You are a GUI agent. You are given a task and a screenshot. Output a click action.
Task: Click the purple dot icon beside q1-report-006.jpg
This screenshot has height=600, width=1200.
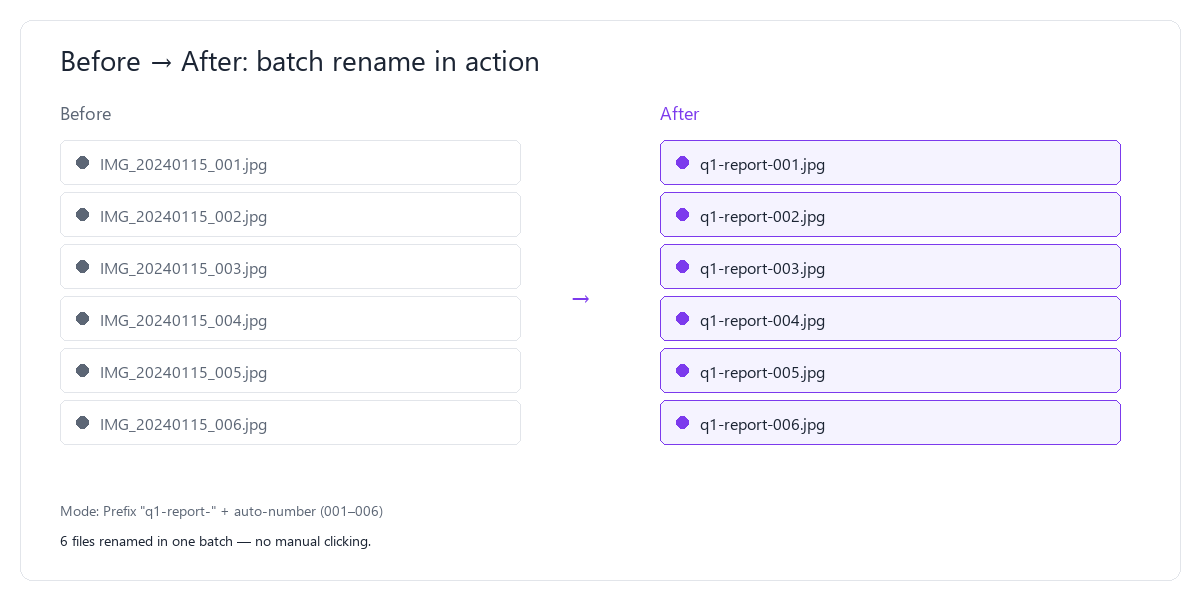coord(683,422)
